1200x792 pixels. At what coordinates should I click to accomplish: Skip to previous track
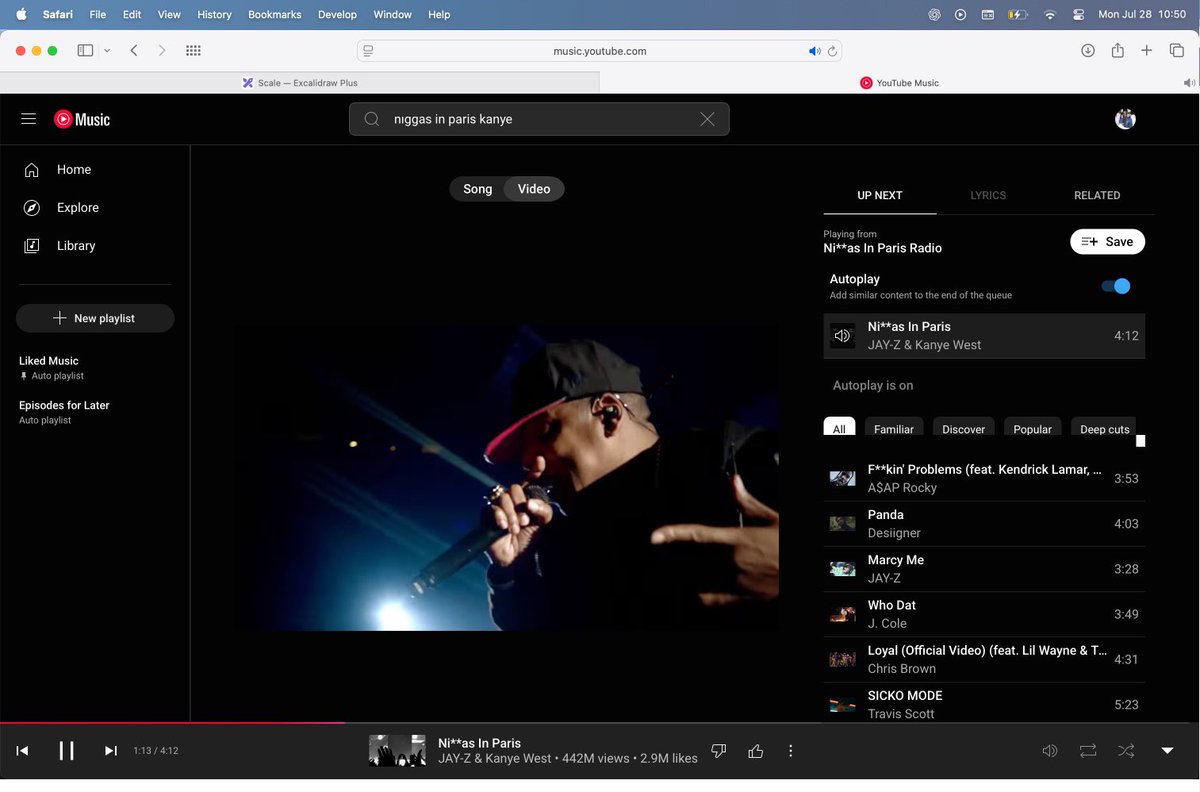click(x=22, y=751)
